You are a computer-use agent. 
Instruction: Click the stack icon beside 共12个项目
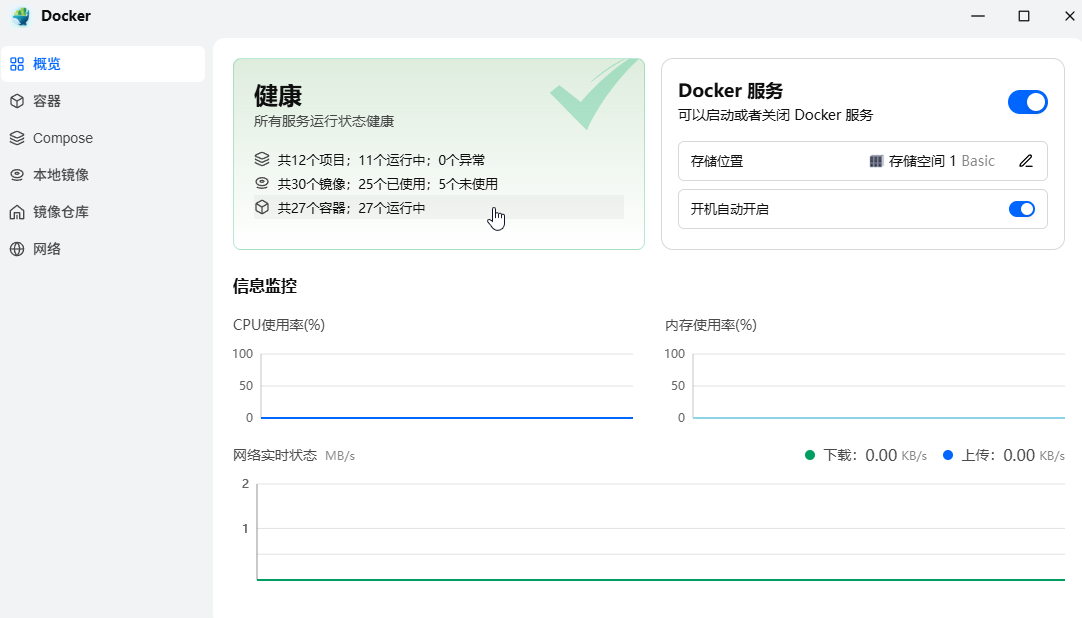262,158
